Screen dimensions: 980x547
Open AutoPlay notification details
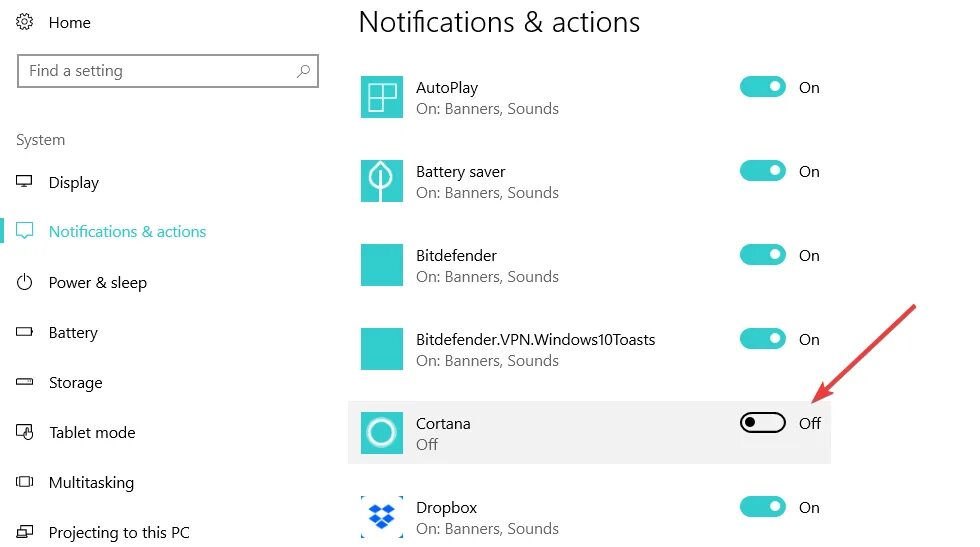(589, 97)
